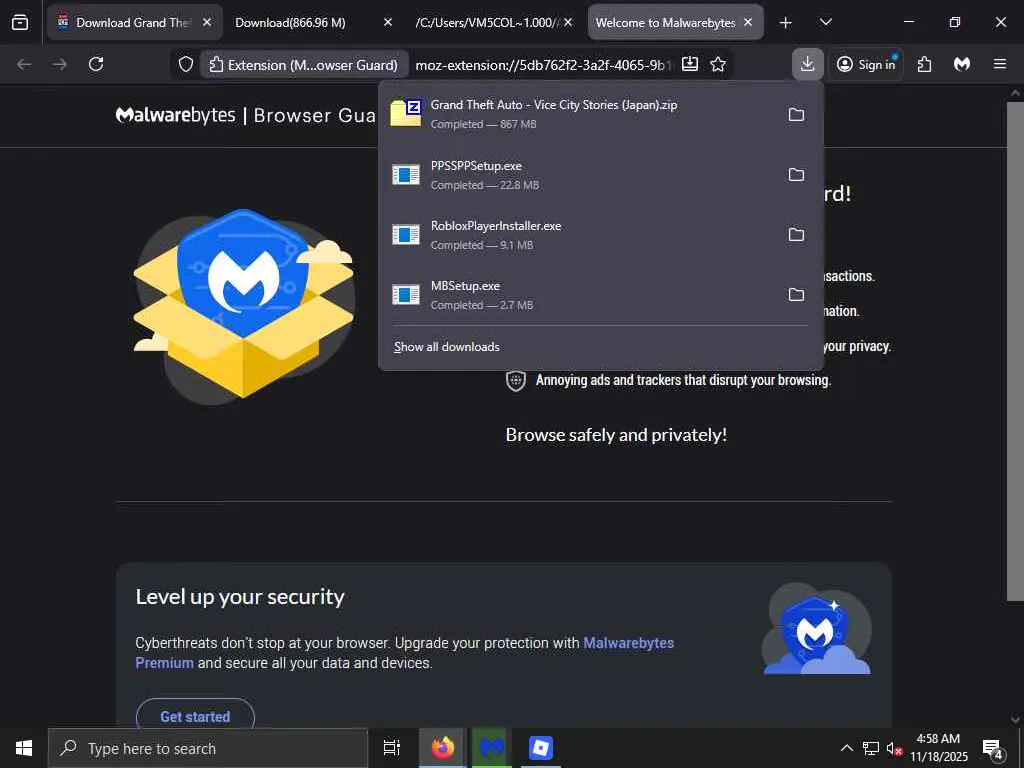Show MBSetup.exe in folder
Viewport: 1024px width, 768px height.
(796, 295)
